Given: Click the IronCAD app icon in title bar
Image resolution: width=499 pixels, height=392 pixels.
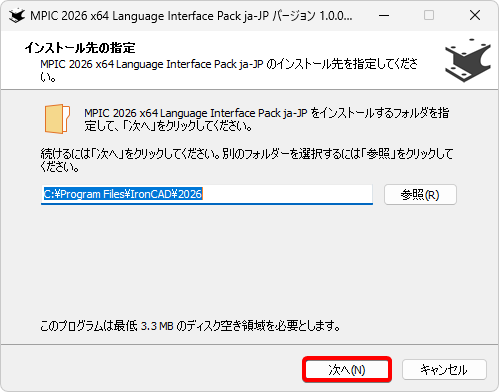Looking at the screenshot, I should tap(17, 15).
